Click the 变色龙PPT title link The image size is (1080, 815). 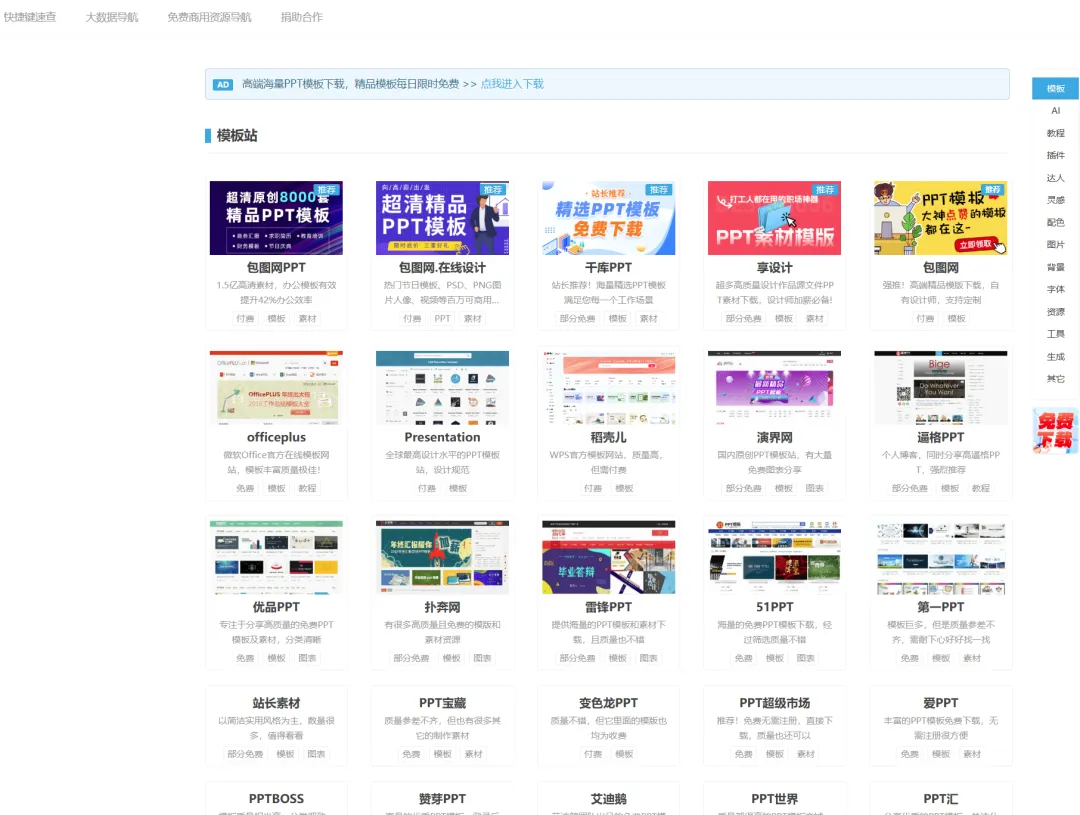click(x=608, y=703)
